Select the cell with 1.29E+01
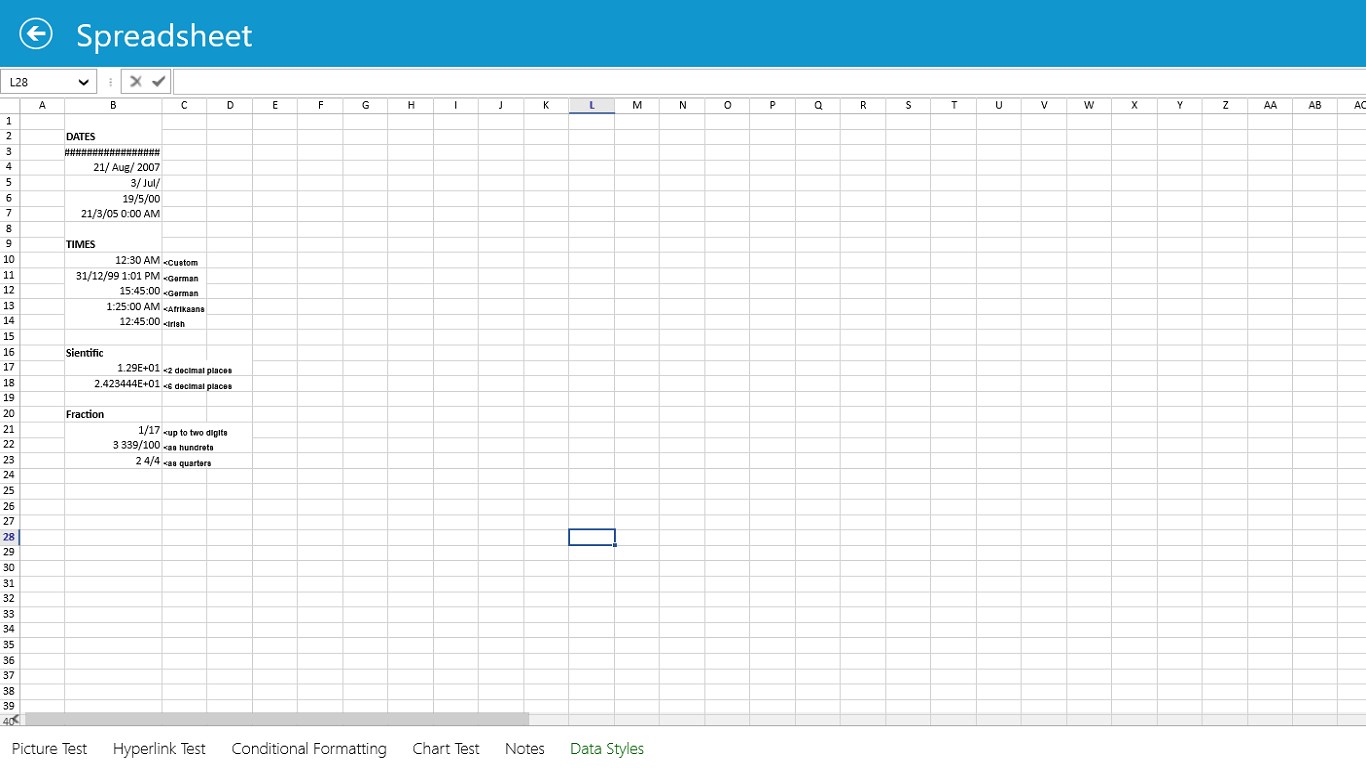 coord(113,368)
